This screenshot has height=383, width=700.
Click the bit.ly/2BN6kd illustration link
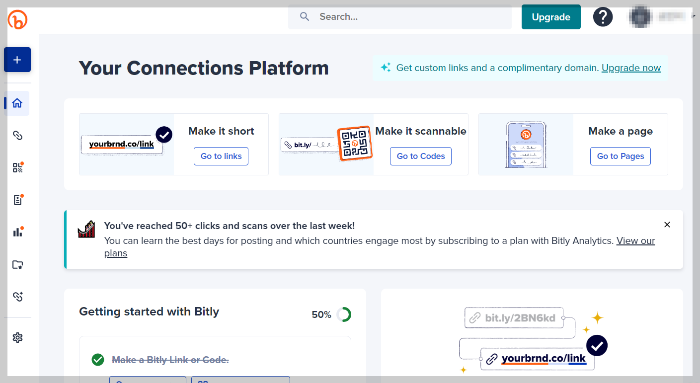514,318
